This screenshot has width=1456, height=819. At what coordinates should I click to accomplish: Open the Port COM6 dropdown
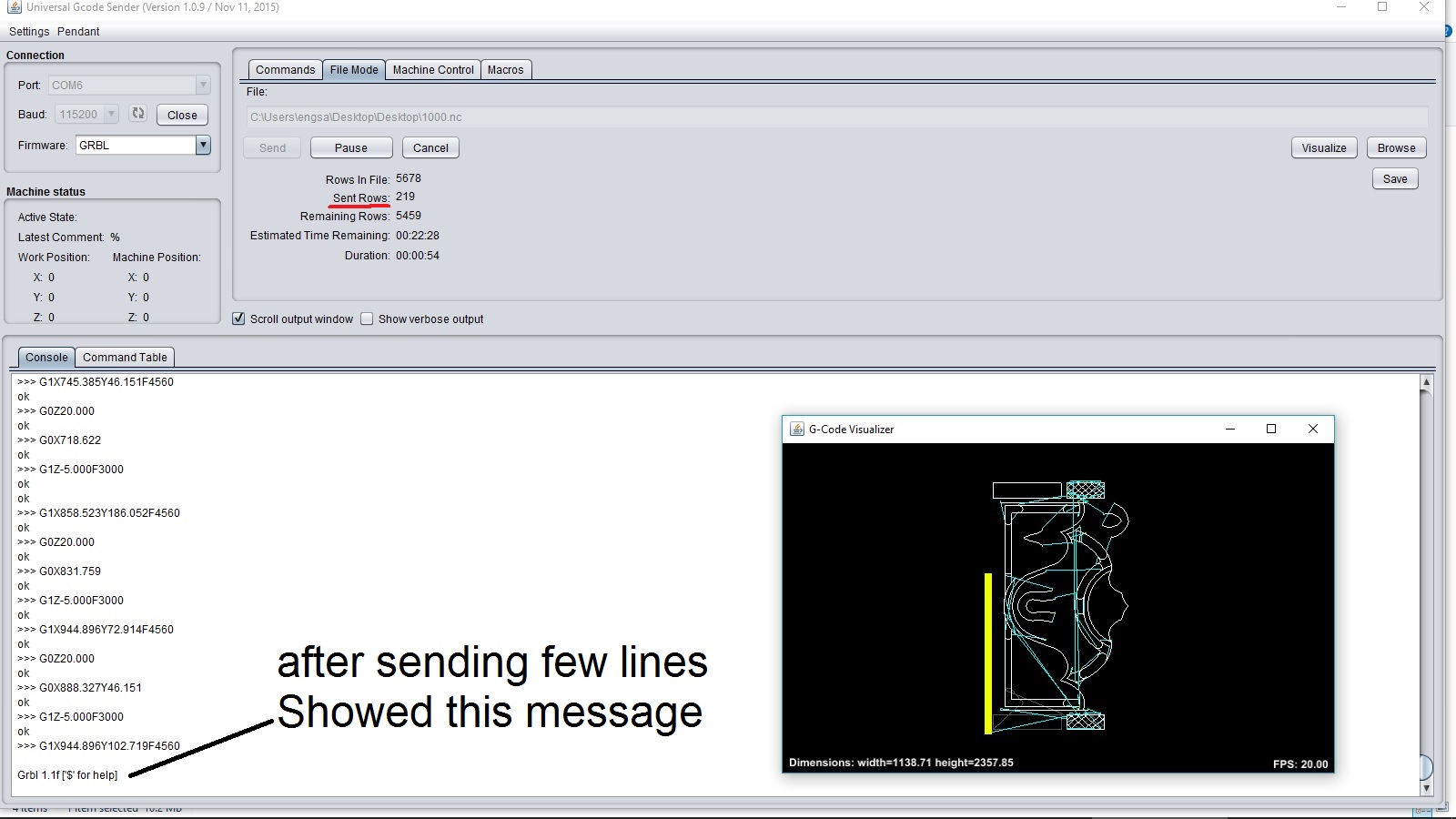tap(203, 85)
